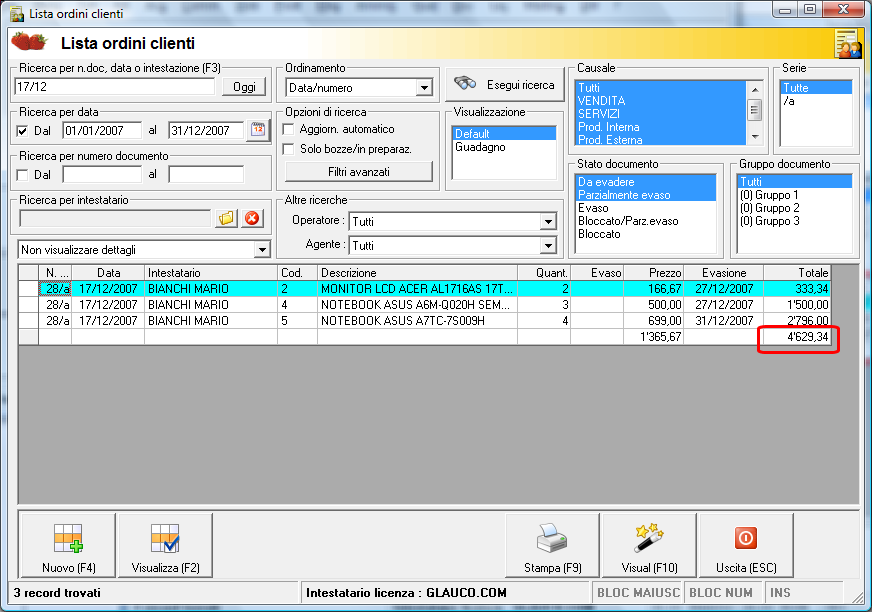Open the Operatore dropdown
The height and width of the screenshot is (612, 872).
tap(548, 221)
